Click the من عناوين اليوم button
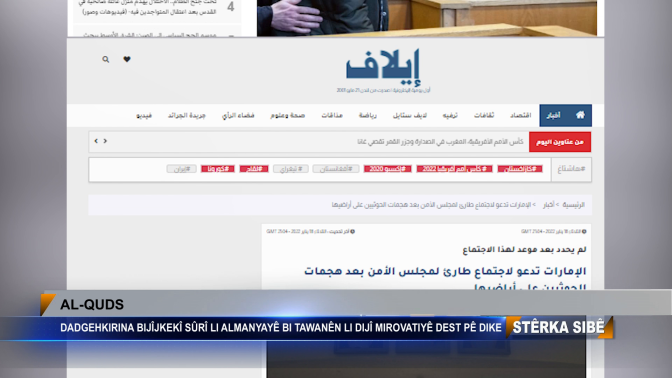This screenshot has height=378, width=672. pyautogui.click(x=560, y=142)
